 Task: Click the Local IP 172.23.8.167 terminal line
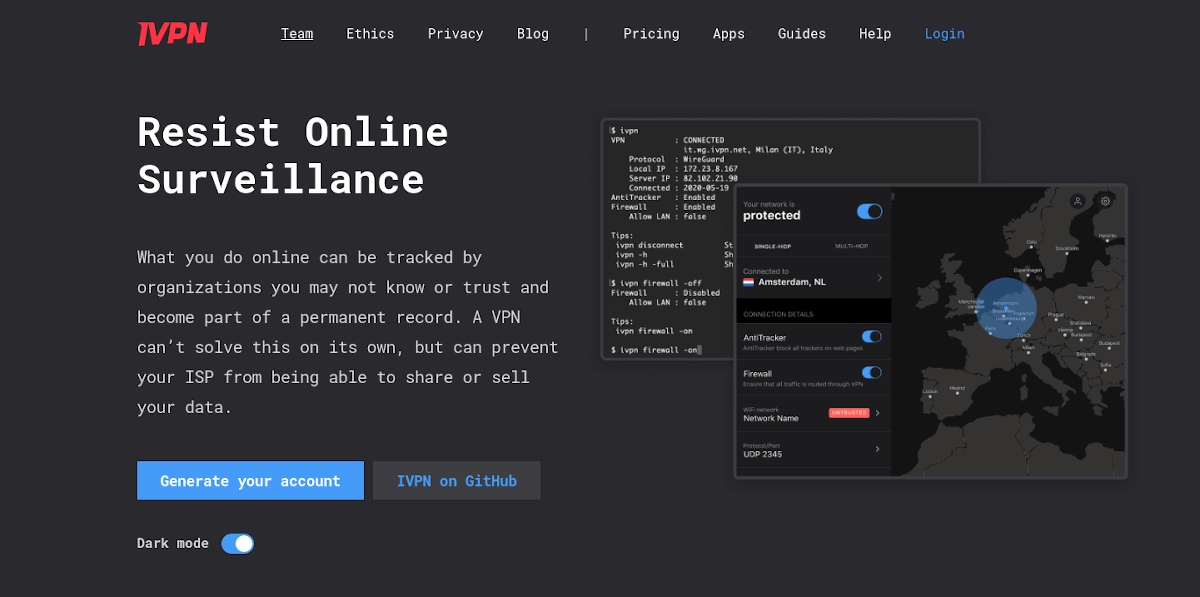(683, 169)
